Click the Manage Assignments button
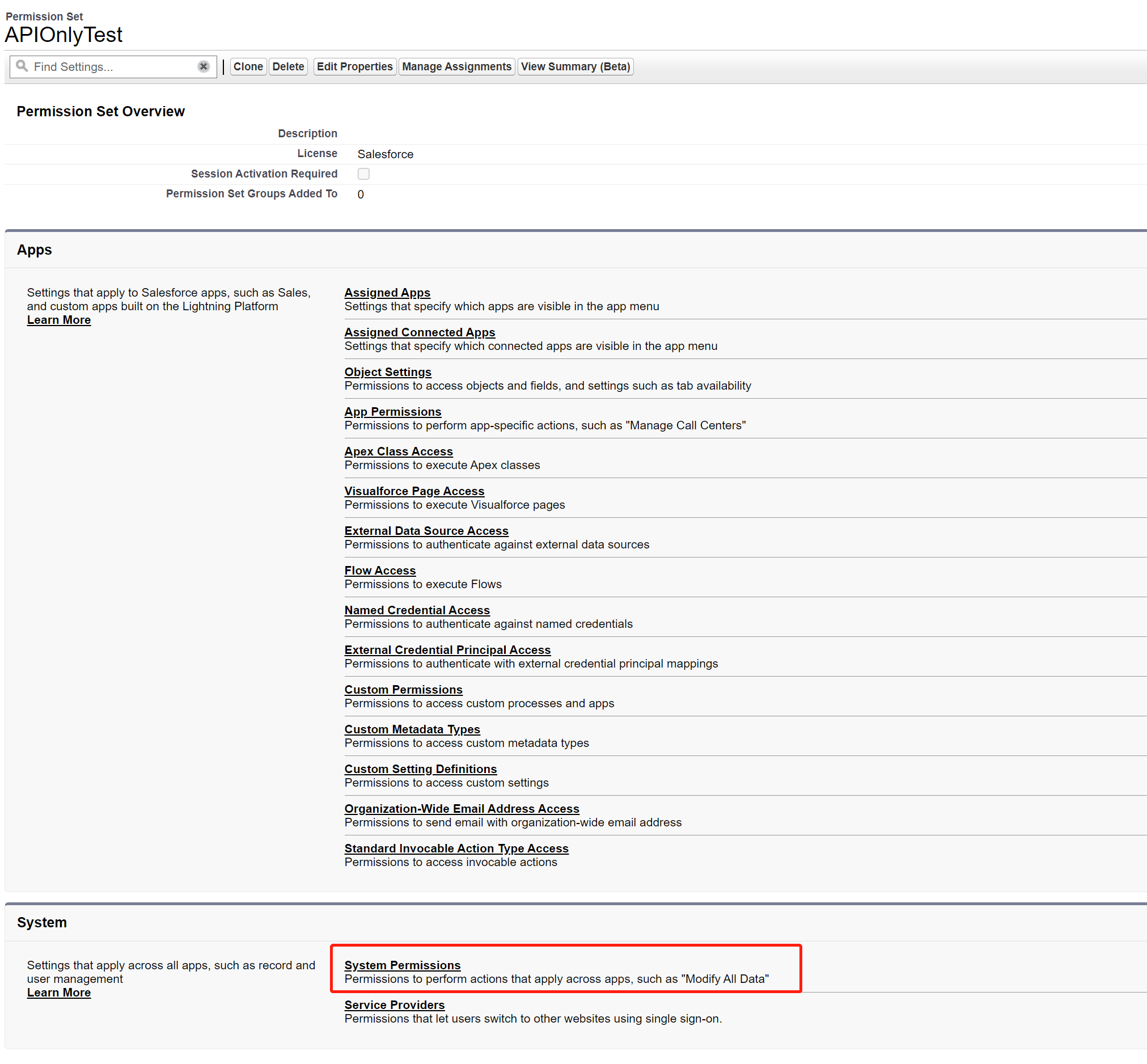 point(457,66)
